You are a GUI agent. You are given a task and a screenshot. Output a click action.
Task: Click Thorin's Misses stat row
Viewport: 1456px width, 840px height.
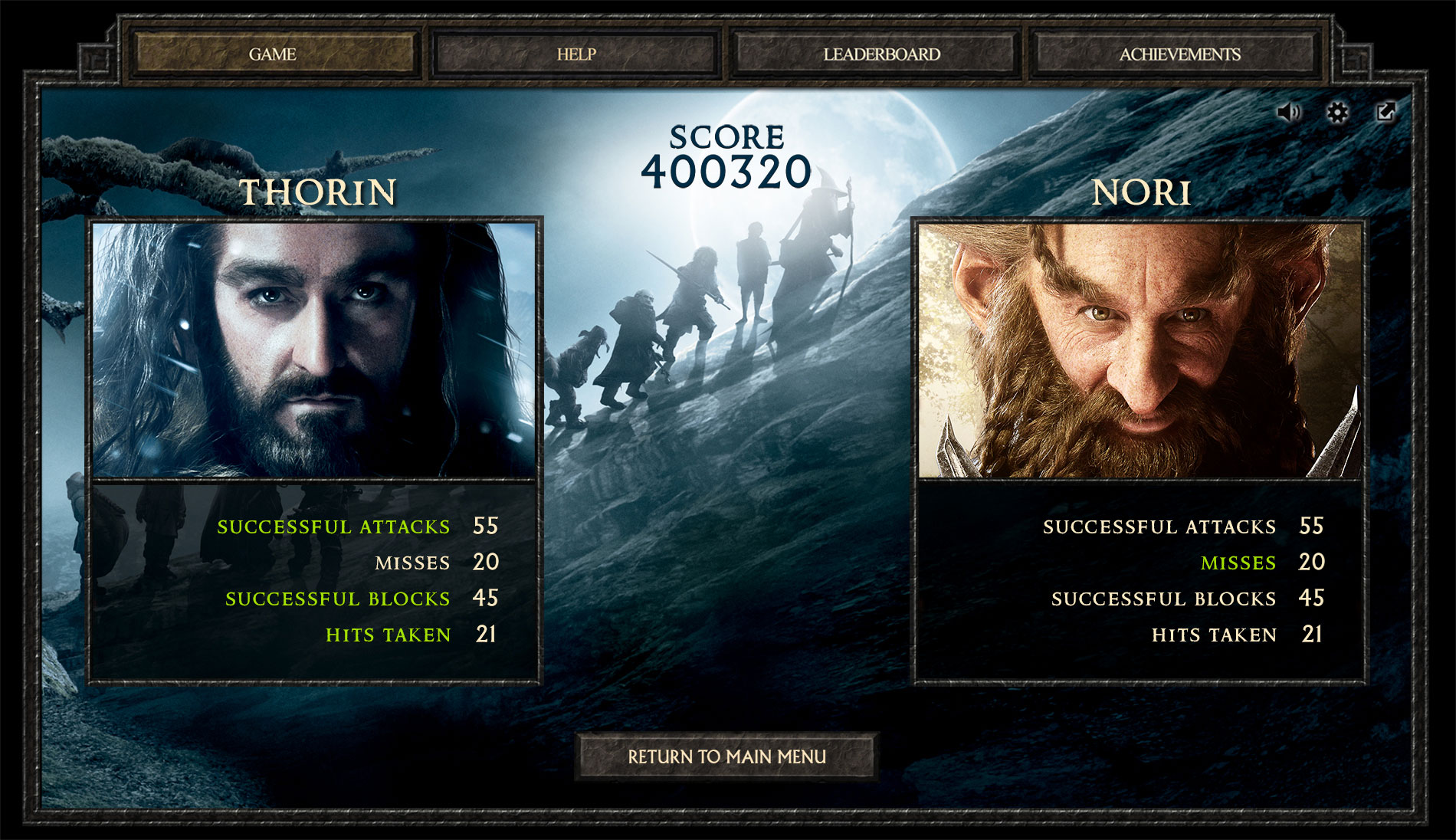pos(437,563)
